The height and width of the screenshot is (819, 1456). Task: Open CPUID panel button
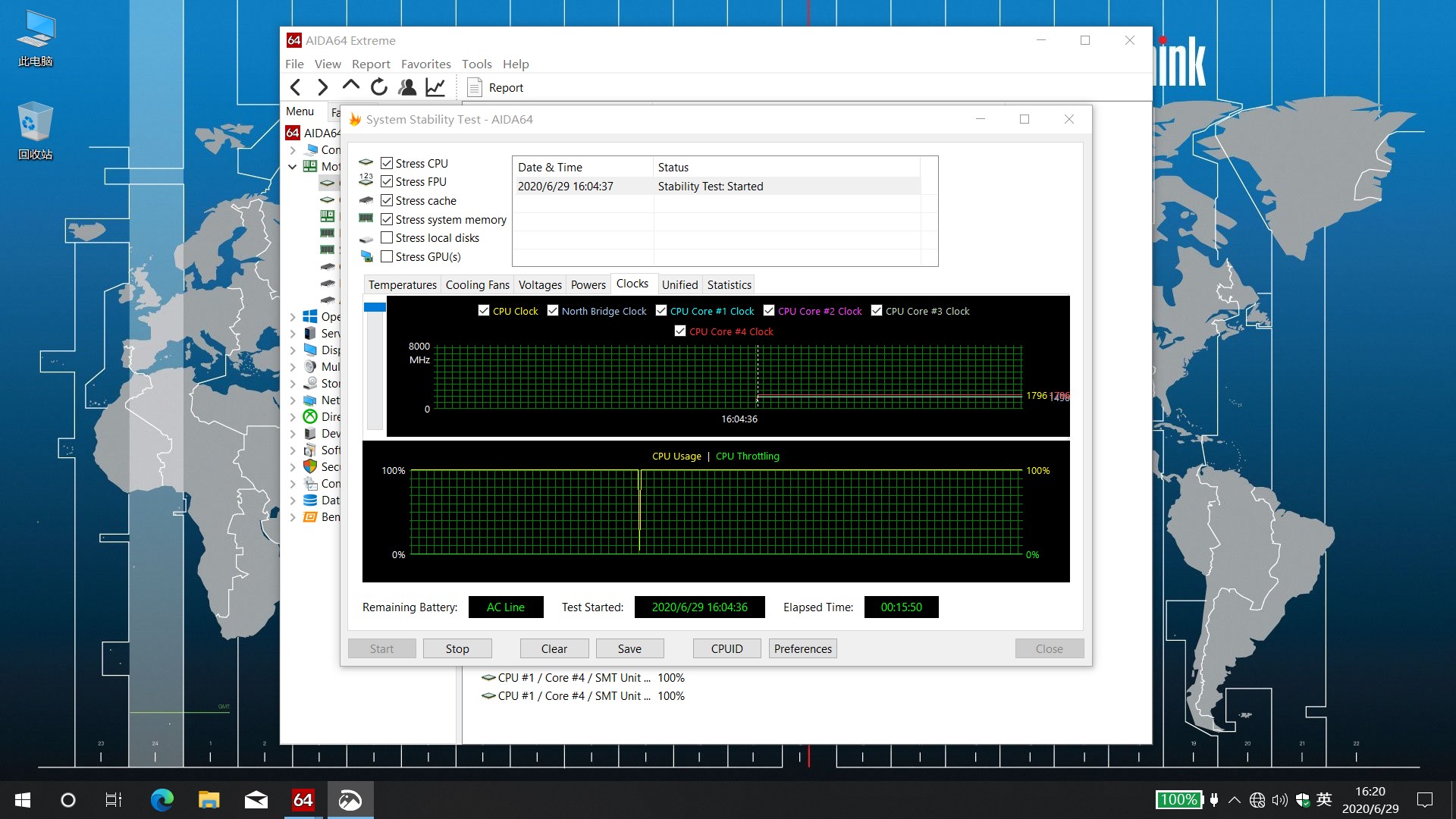(x=726, y=648)
